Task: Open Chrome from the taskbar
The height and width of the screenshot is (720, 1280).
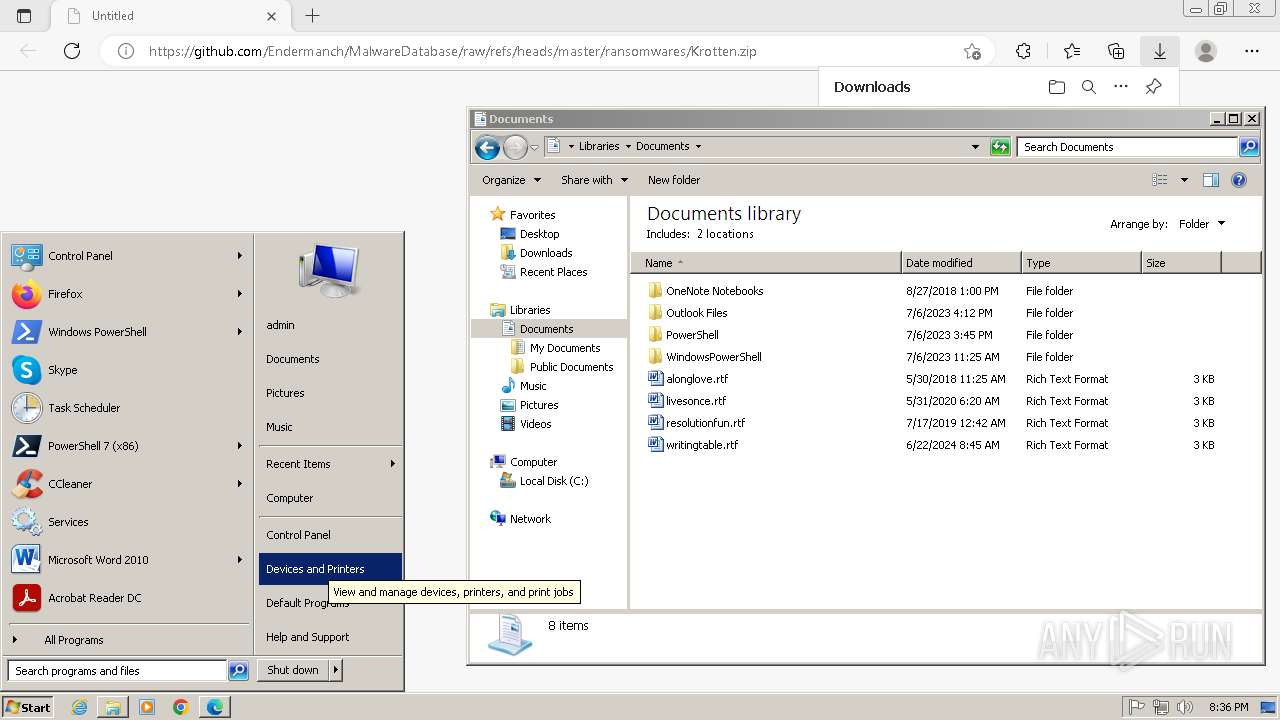Action: coord(180,707)
